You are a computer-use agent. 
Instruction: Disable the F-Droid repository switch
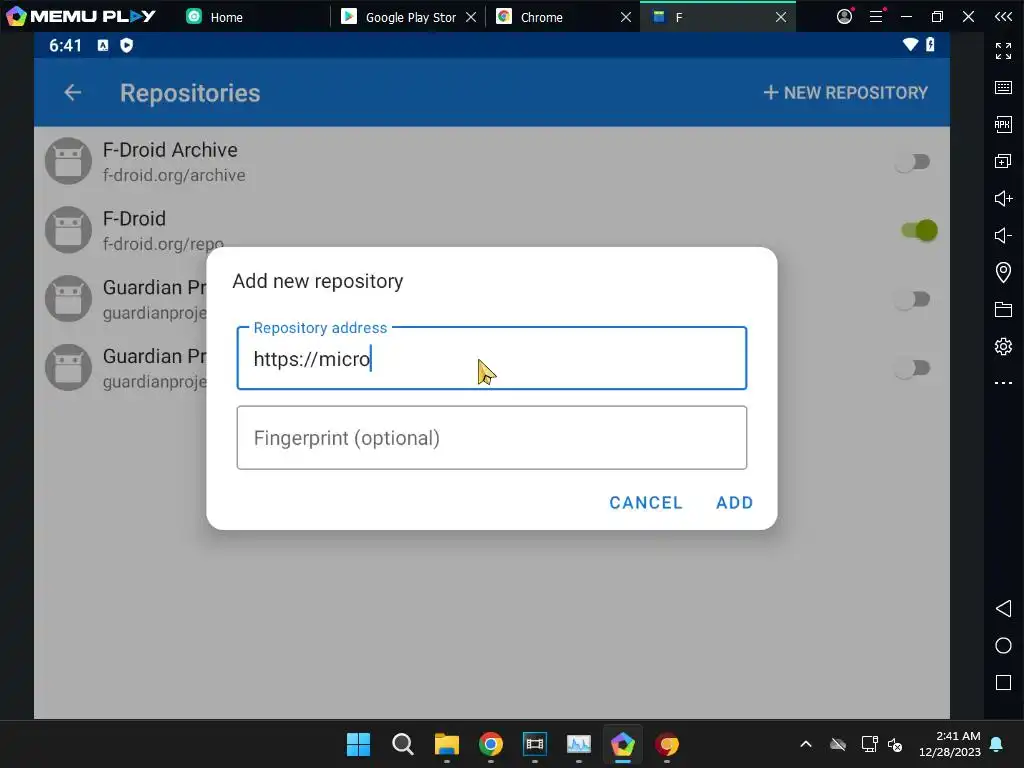pyautogui.click(x=919, y=231)
